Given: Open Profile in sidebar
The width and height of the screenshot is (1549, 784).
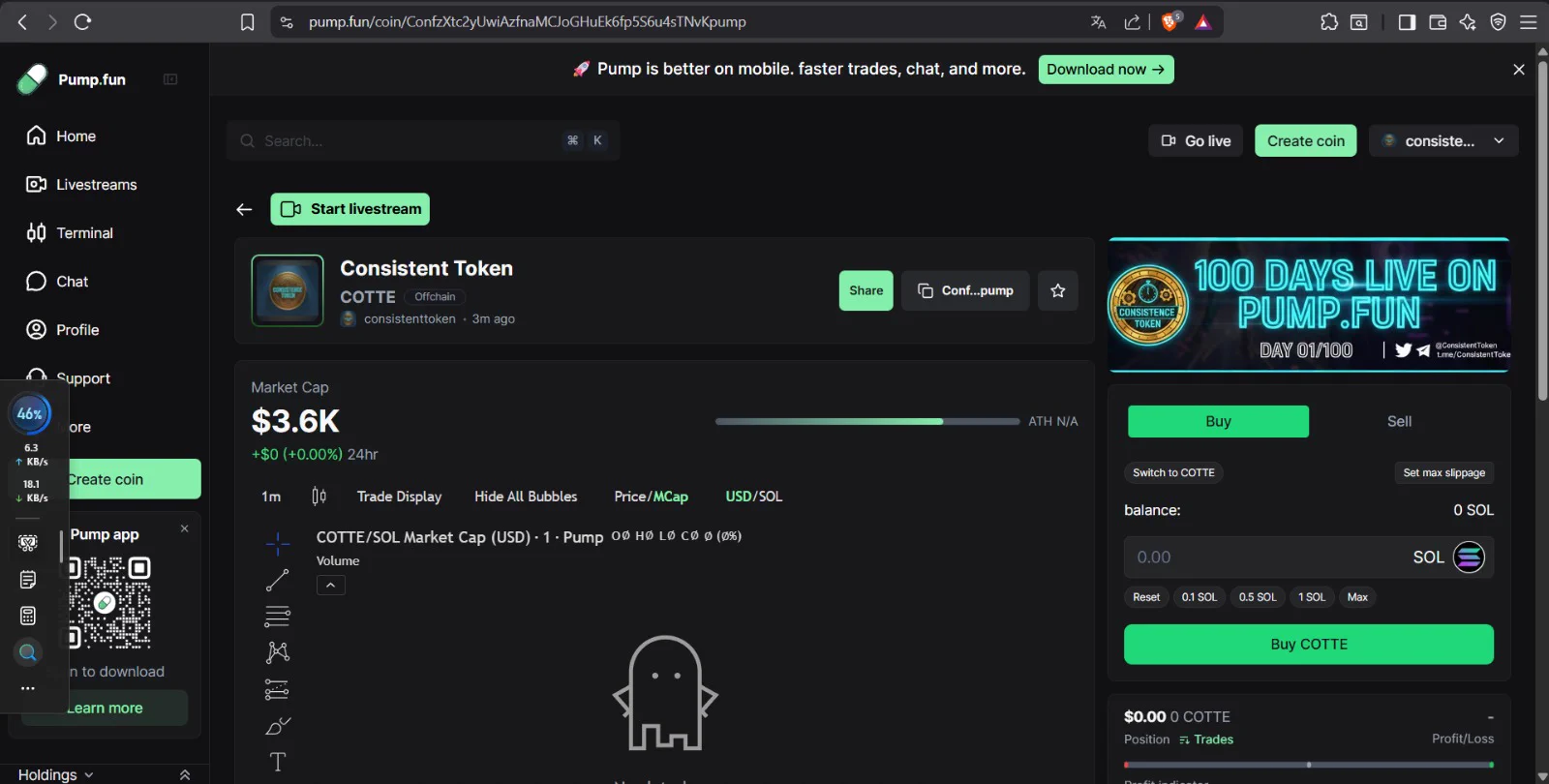Looking at the screenshot, I should (63, 330).
